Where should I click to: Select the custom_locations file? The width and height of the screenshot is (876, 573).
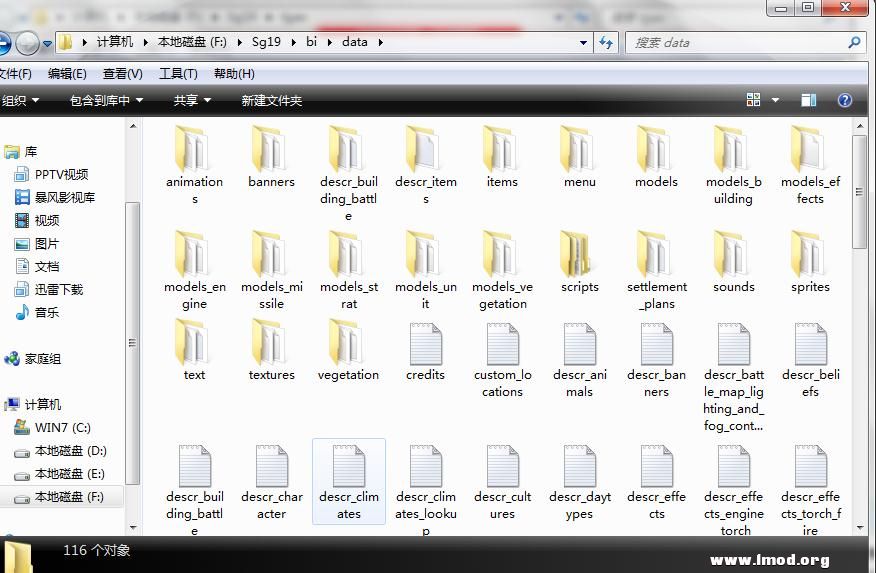coord(502,360)
